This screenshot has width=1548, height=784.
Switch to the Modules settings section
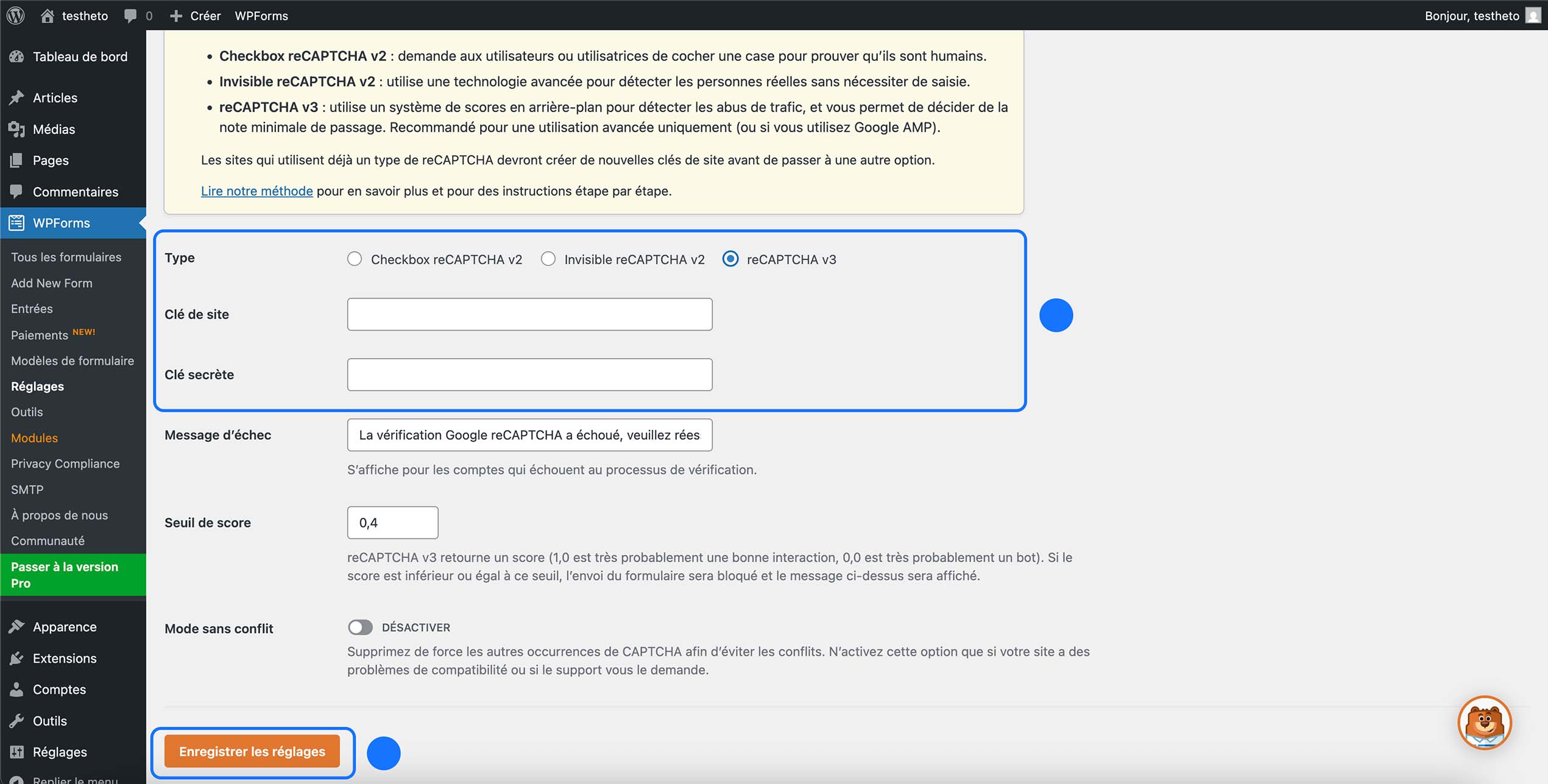(x=34, y=437)
